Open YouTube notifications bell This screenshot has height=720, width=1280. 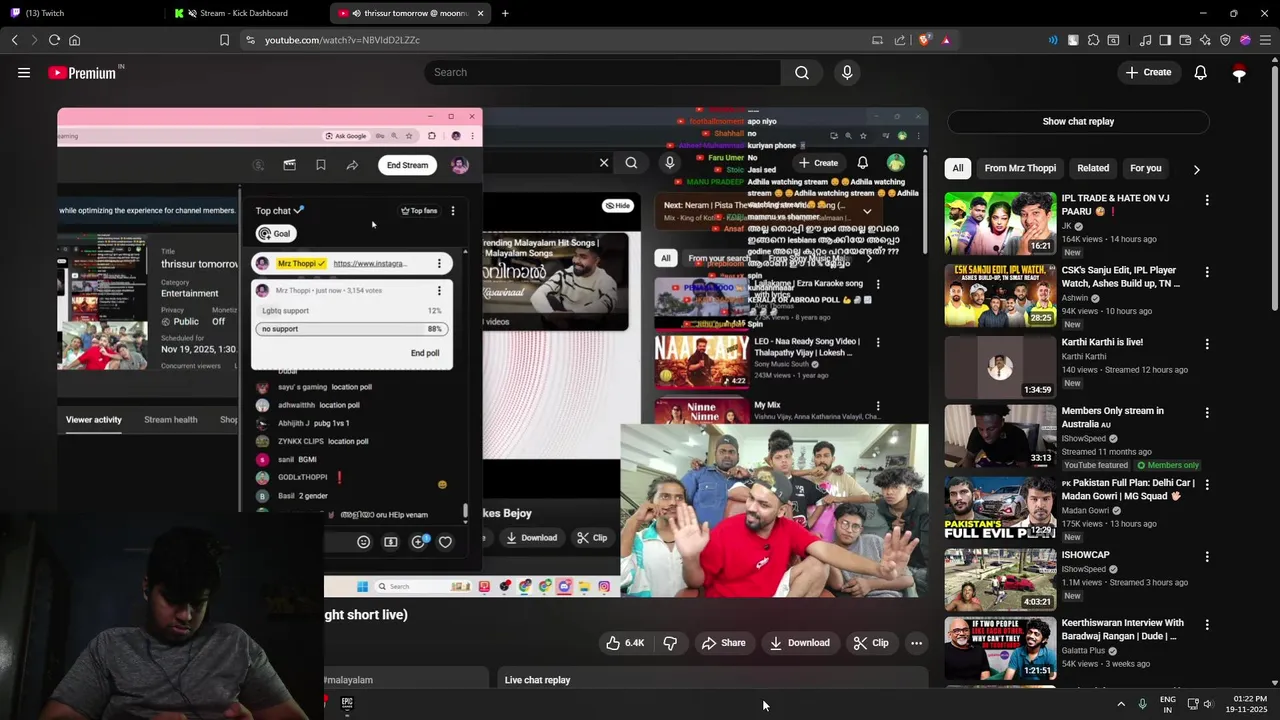(x=1201, y=72)
